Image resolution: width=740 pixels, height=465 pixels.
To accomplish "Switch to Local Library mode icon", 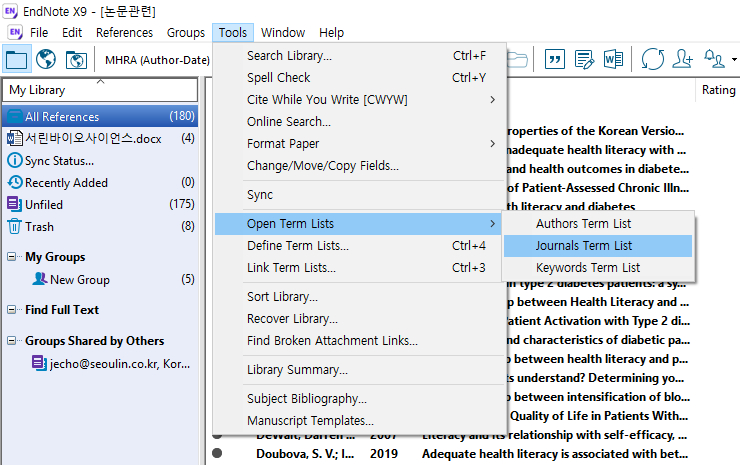I will 17,59.
